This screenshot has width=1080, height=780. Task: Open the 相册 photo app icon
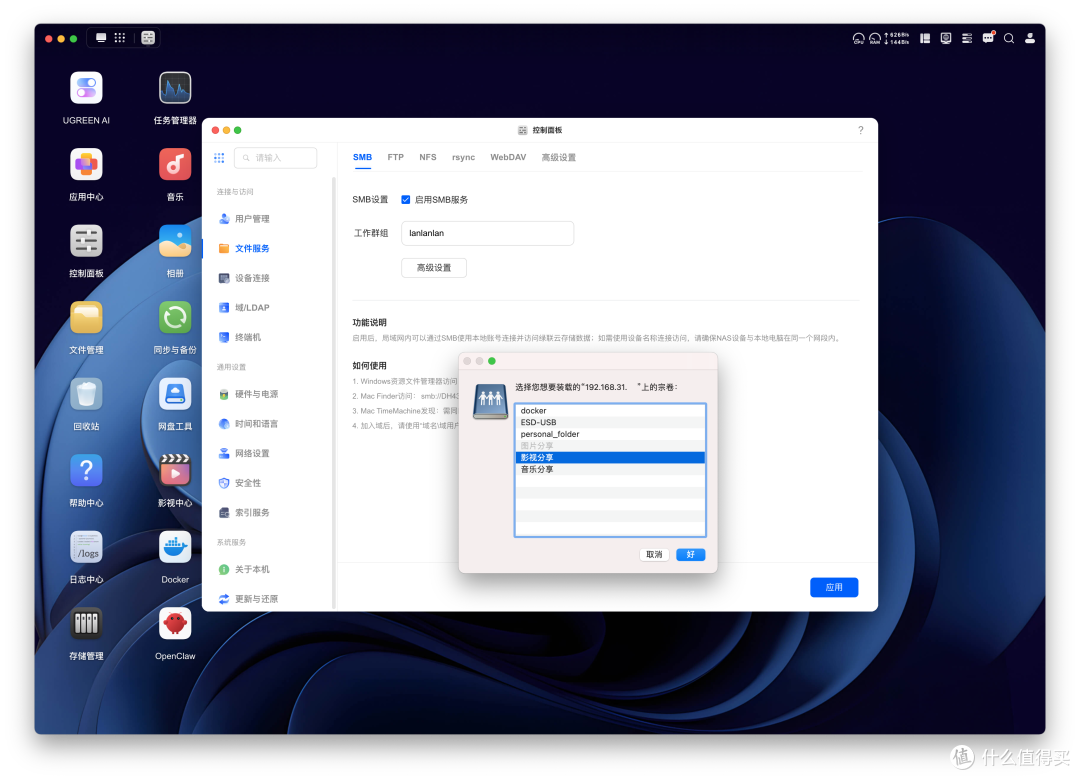click(175, 241)
